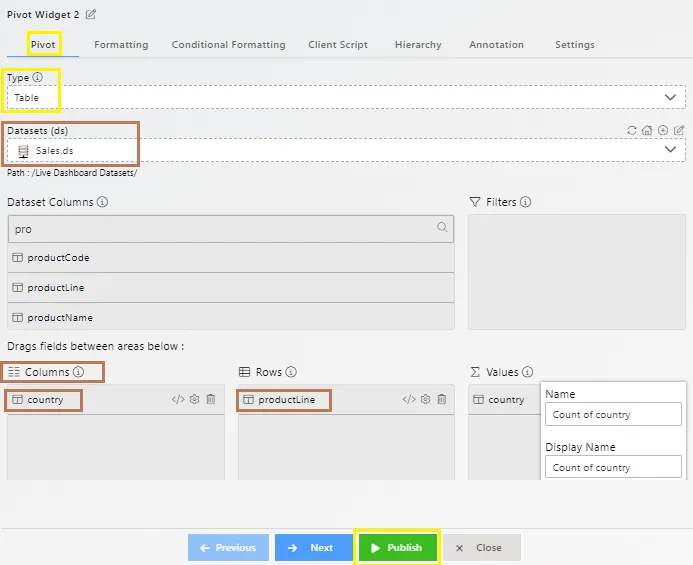This screenshot has width=693, height=565.
Task: Click country in the Values area
Action: tap(506, 400)
